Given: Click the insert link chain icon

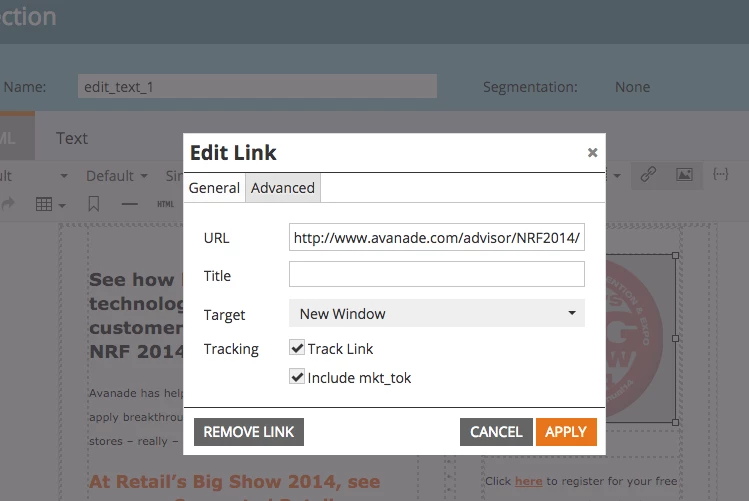Looking at the screenshot, I should 648,175.
